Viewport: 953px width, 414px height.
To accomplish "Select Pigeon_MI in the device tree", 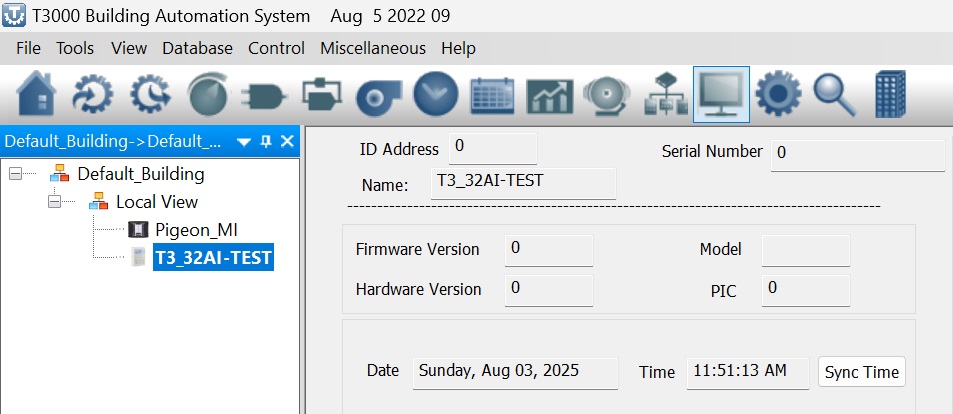I will (196, 230).
